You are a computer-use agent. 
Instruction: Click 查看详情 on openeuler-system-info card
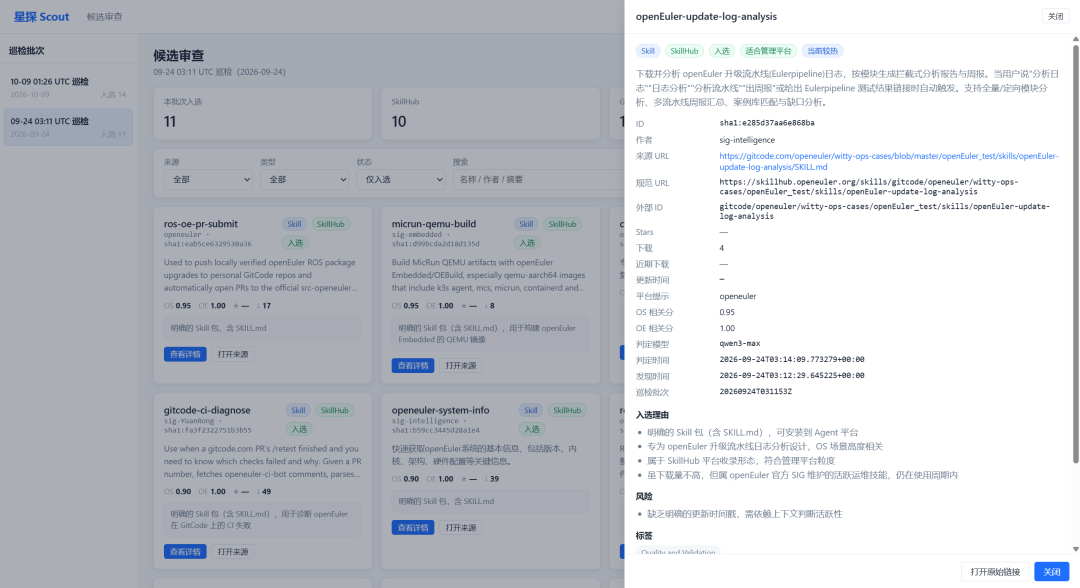click(413, 527)
